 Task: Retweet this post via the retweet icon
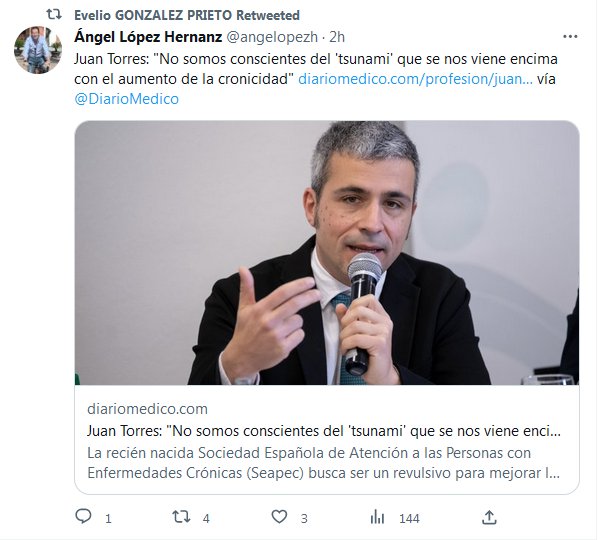[x=181, y=517]
